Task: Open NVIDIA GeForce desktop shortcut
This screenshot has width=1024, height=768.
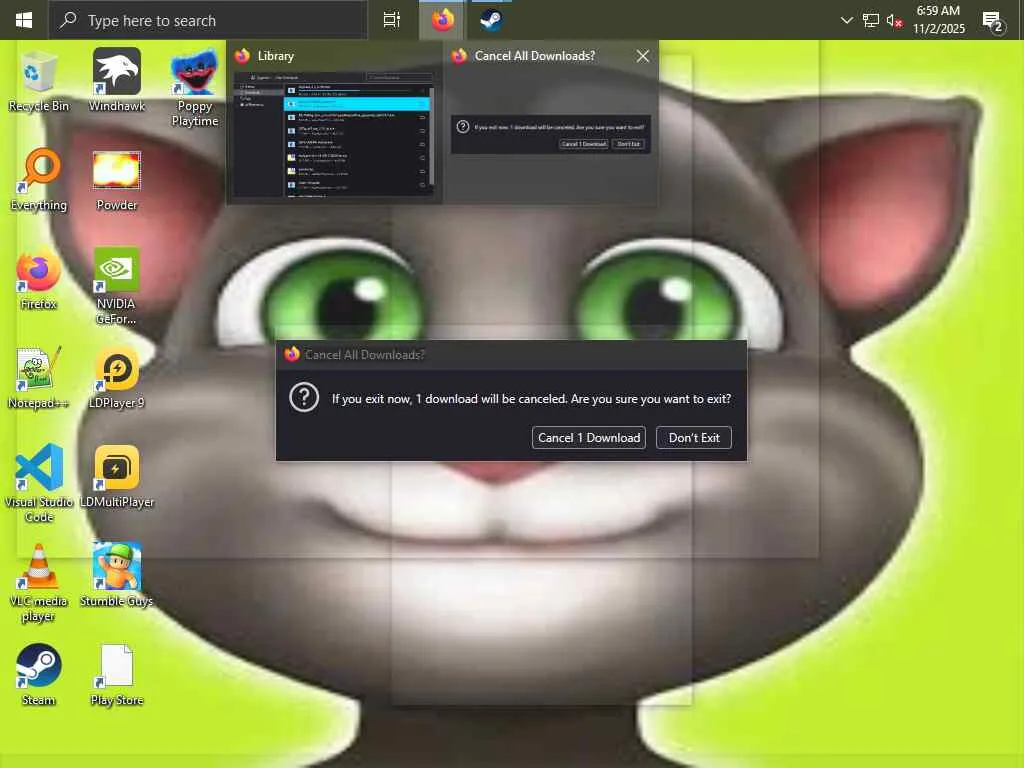Action: point(116,287)
